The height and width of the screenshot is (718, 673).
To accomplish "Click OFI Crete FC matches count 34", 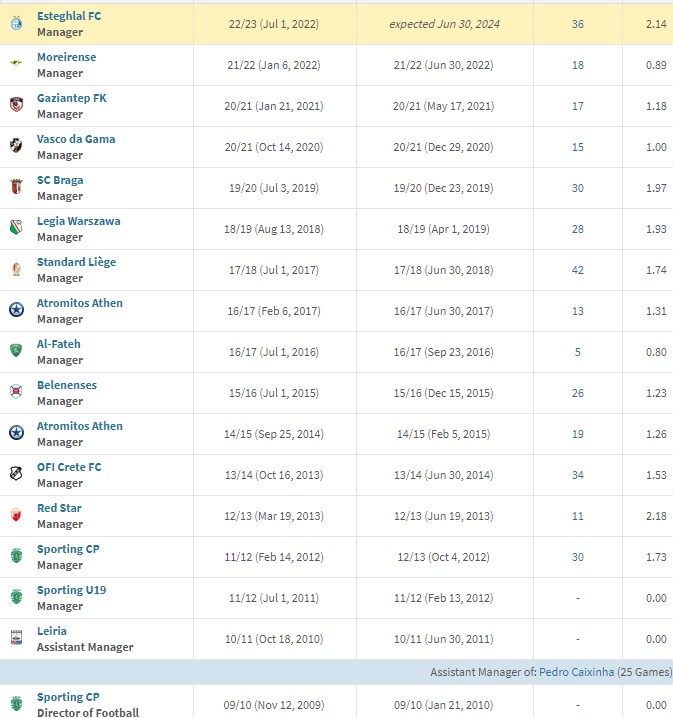I will 578,475.
